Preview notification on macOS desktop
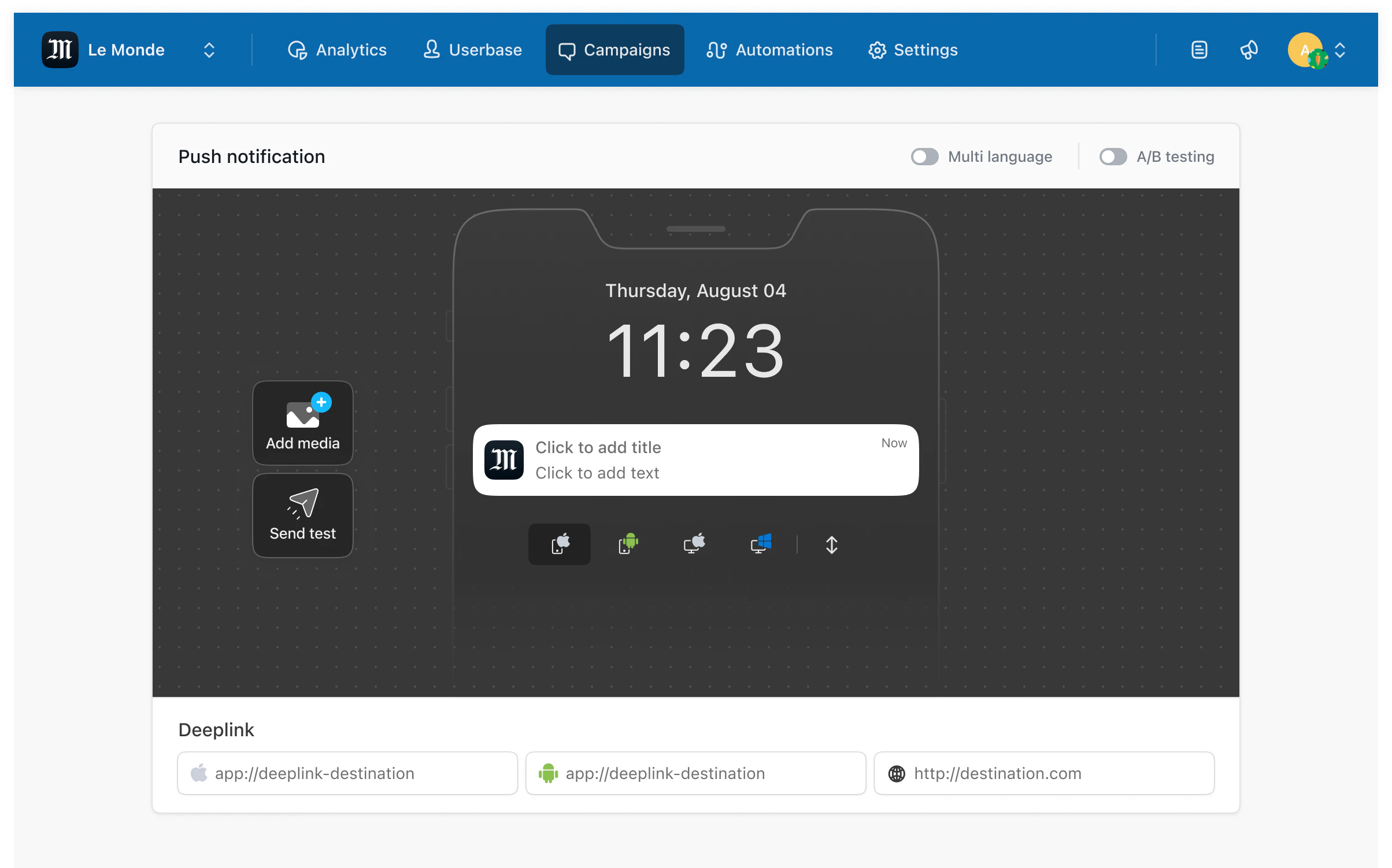Screen dimensions: 1392x868 coord(695,544)
